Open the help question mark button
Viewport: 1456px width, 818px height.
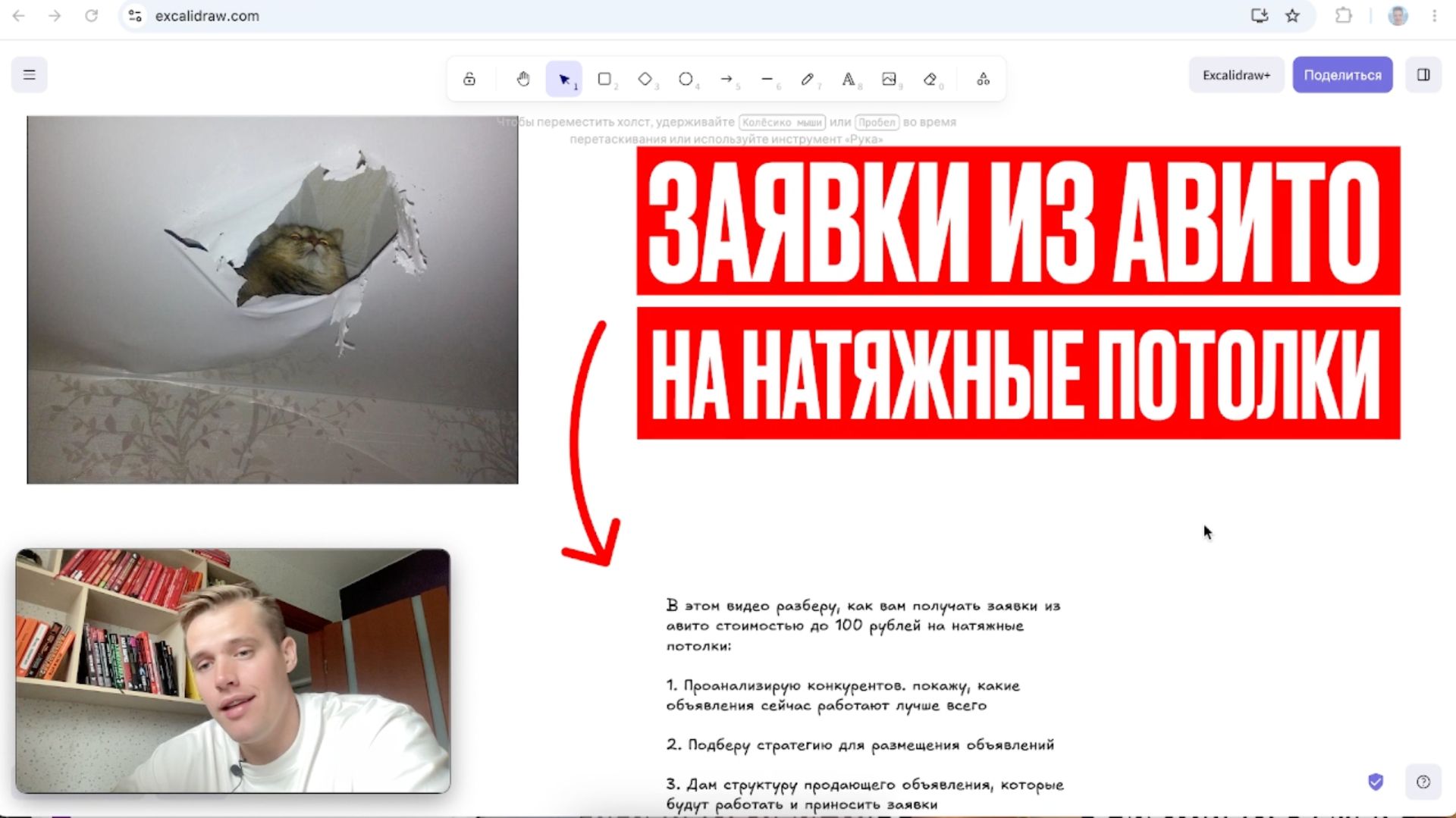click(x=1423, y=782)
